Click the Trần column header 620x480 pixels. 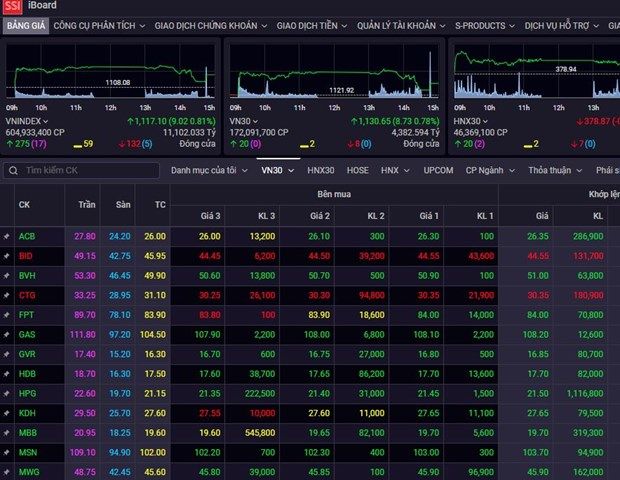(87, 204)
